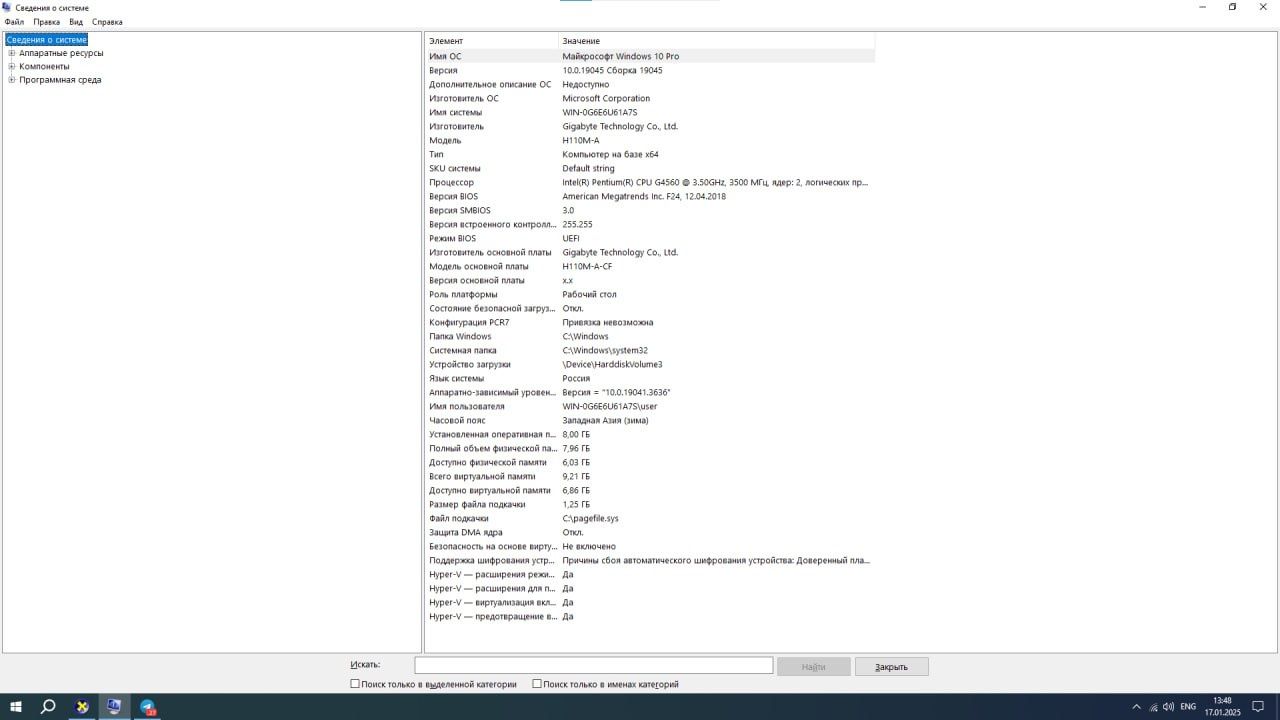Select Размер файла подкачки row
Image resolution: width=1280 pixels, height=720 pixels.
[650, 505]
